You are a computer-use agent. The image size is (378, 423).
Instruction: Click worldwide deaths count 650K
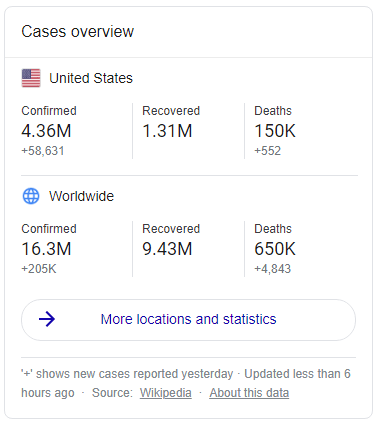tap(275, 249)
